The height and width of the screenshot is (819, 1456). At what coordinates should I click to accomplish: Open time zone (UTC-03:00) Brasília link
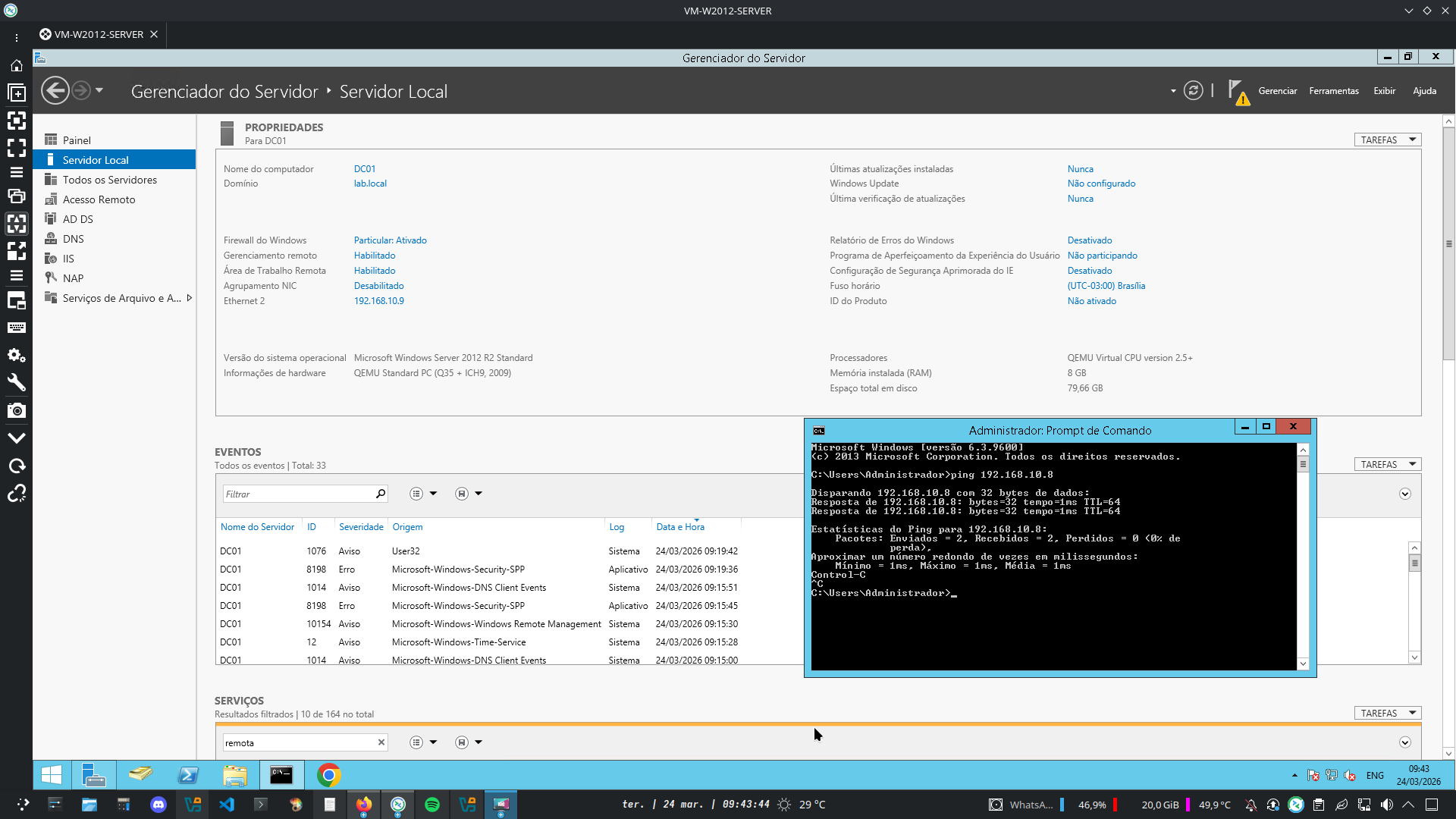(1106, 286)
